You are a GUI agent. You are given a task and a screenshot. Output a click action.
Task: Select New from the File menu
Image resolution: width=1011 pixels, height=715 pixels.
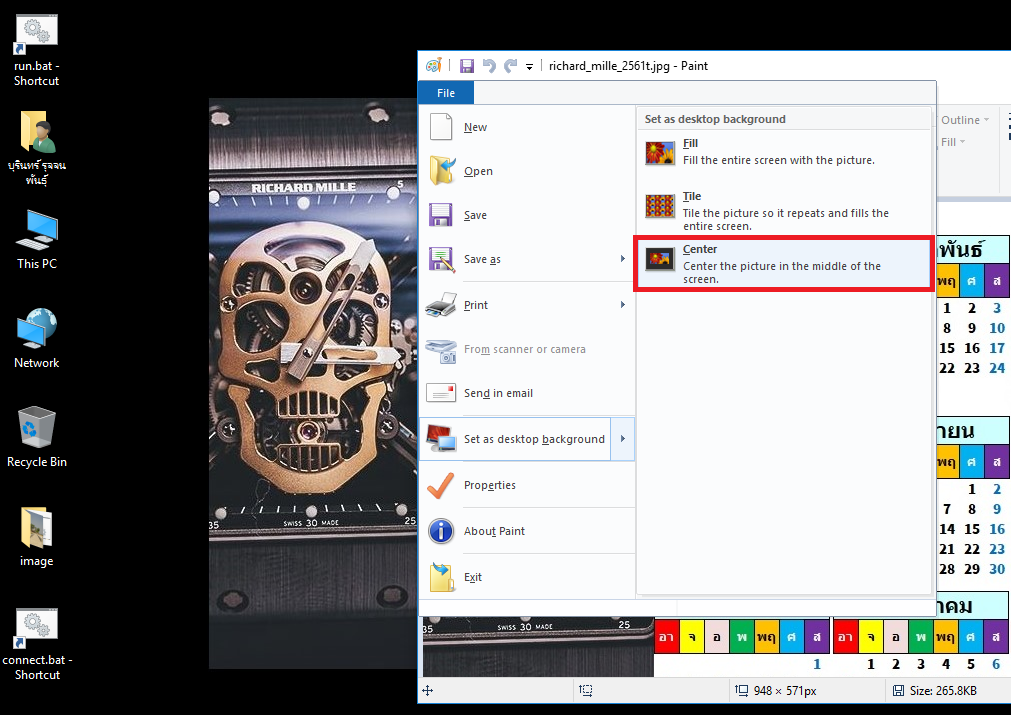[475, 127]
